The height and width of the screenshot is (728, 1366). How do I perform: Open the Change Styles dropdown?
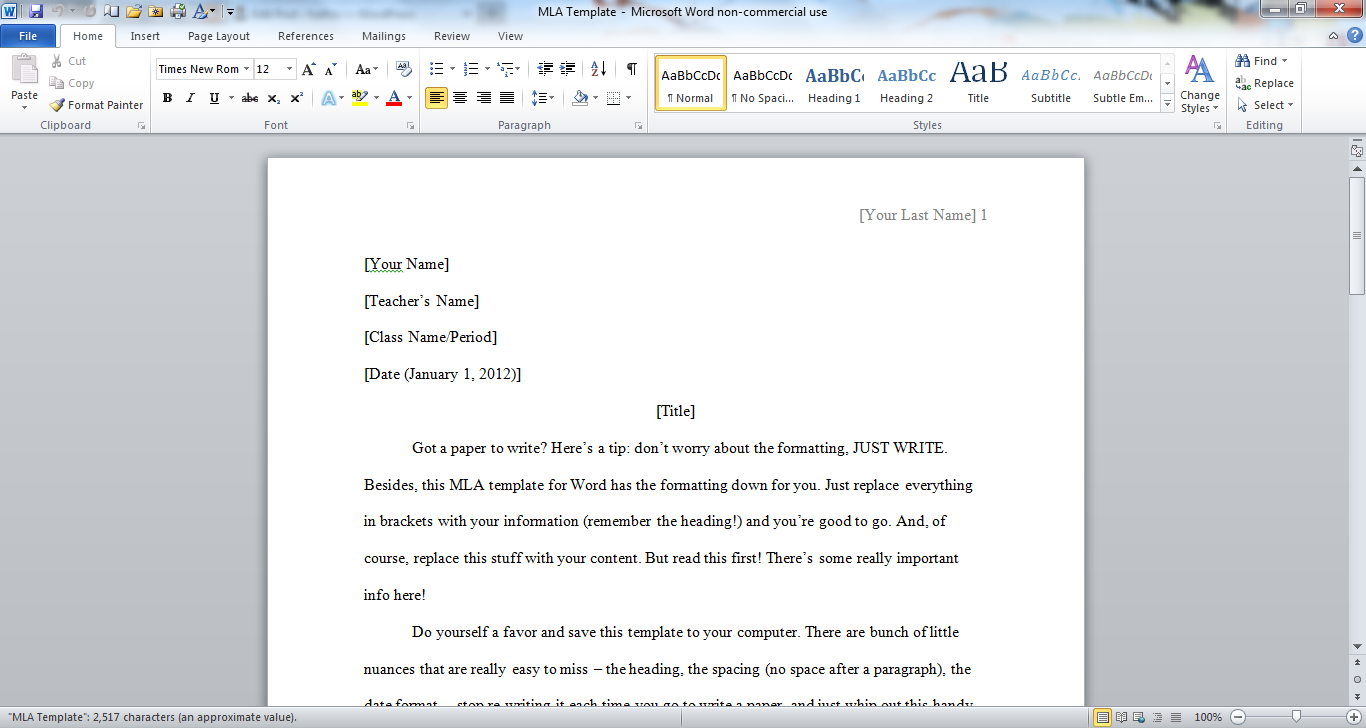coord(1199,85)
